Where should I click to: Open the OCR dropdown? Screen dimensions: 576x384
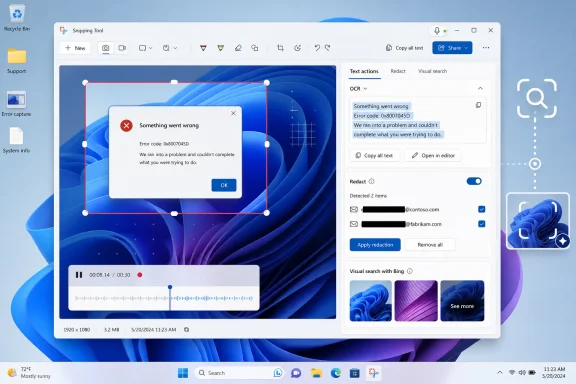pyautogui.click(x=359, y=89)
